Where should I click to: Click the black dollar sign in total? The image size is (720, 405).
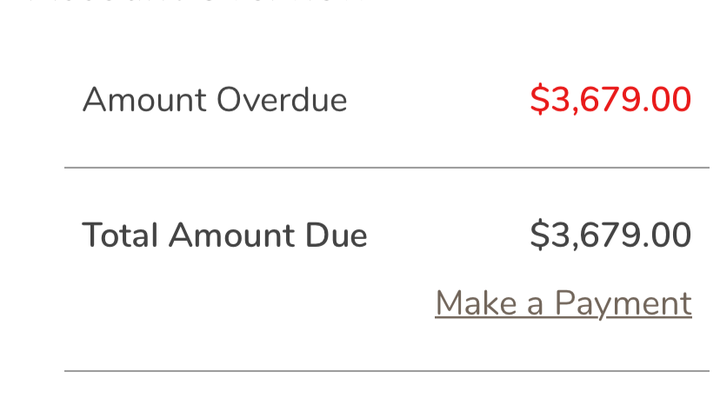click(540, 235)
